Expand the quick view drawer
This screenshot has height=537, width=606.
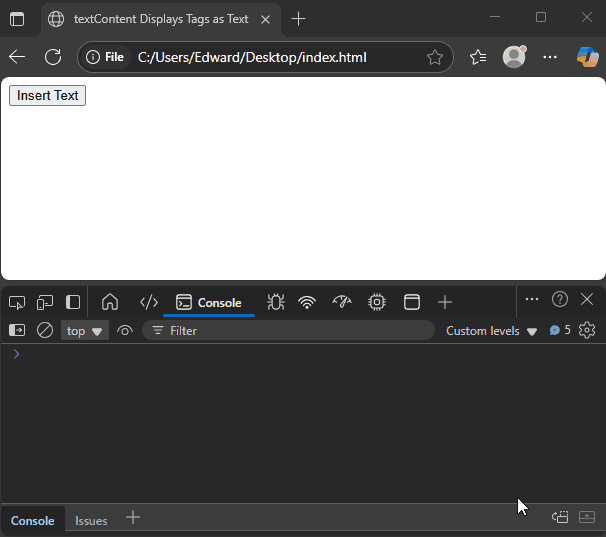tap(587, 517)
